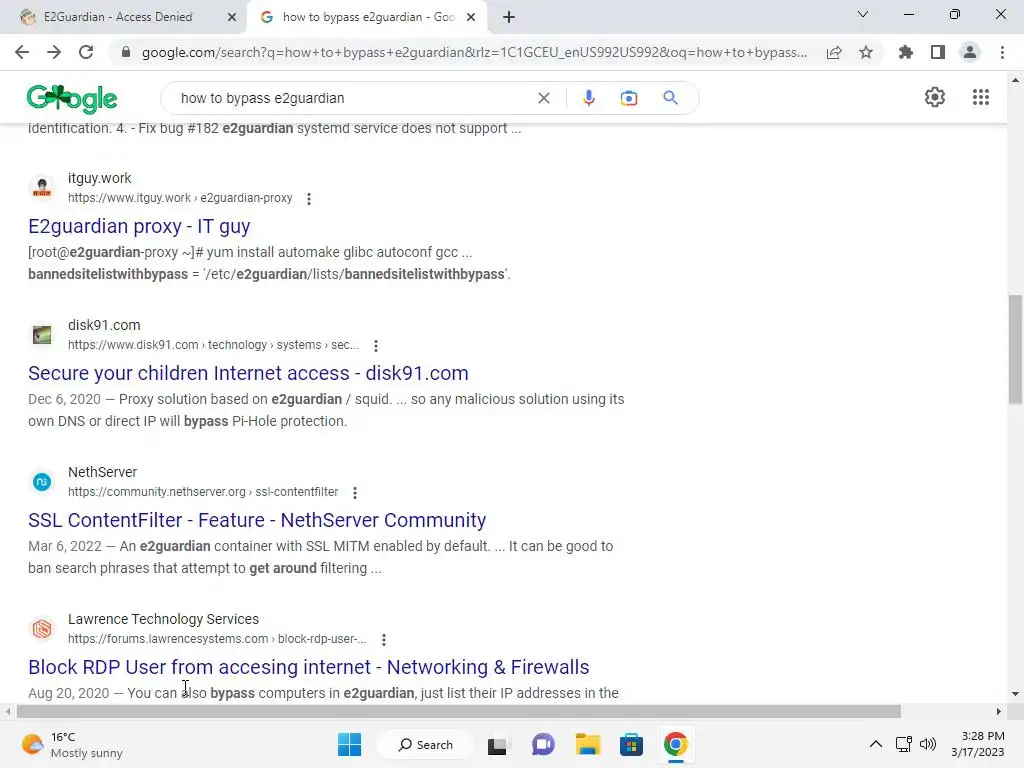The height and width of the screenshot is (768, 1024).
Task: Search by image with camera icon
Action: tap(629, 98)
